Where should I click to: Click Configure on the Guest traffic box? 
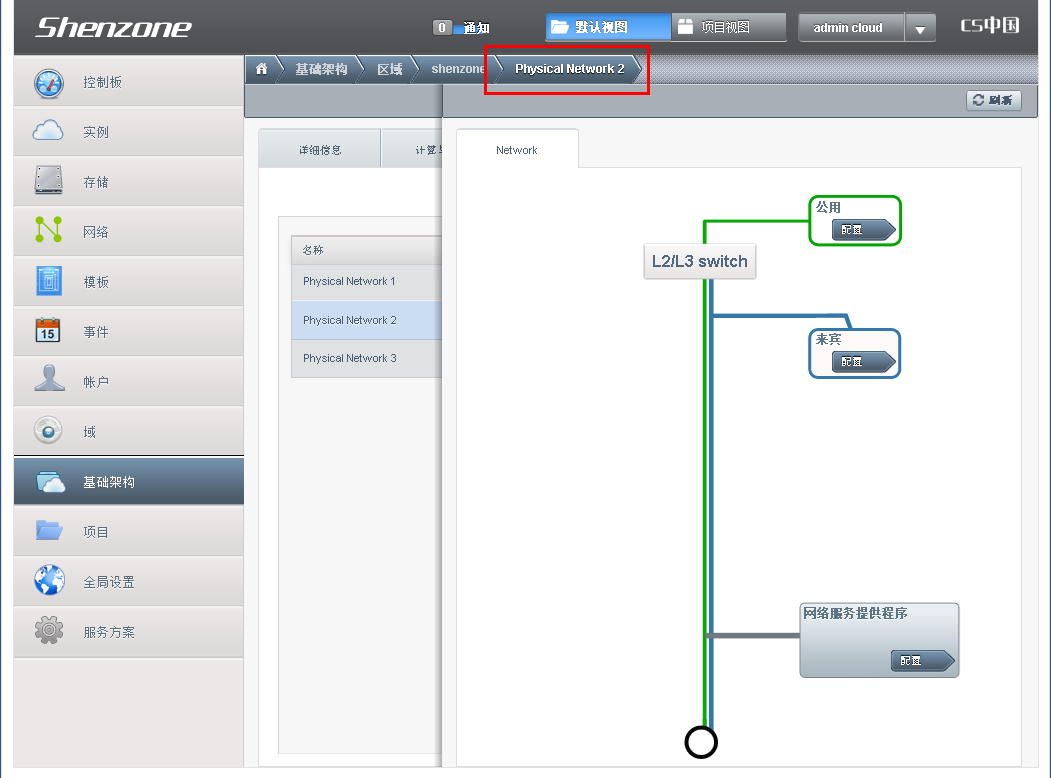point(862,362)
